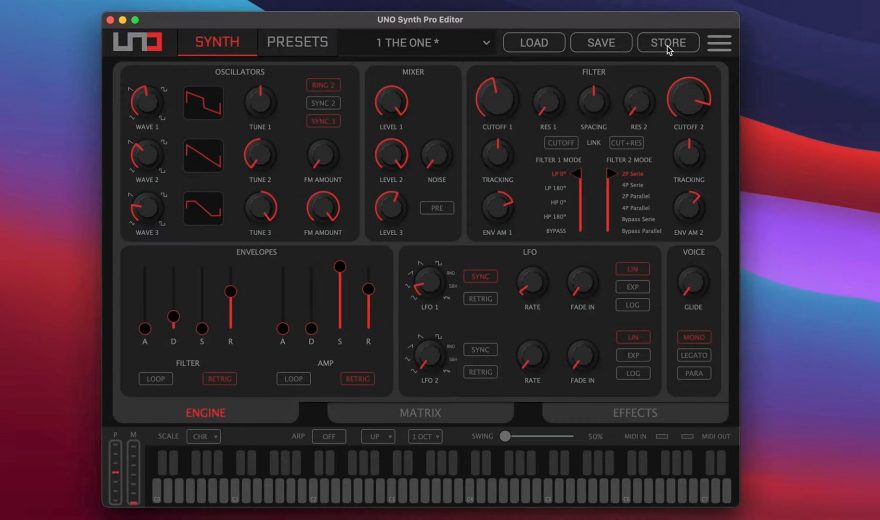Click the GLIDE knob
The image size is (880, 520).
[x=693, y=282]
